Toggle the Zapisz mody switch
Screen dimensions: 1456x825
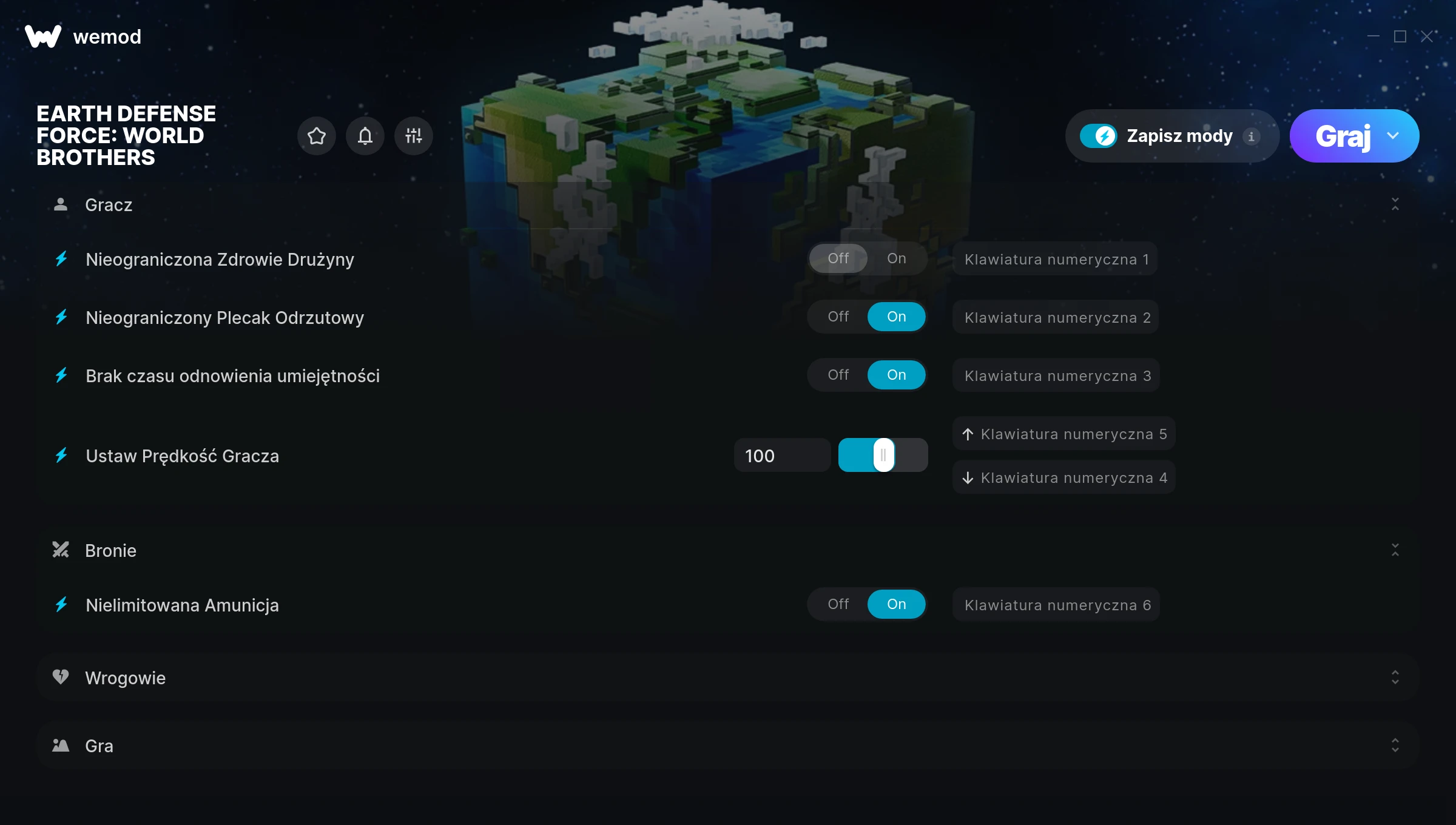[1099, 136]
